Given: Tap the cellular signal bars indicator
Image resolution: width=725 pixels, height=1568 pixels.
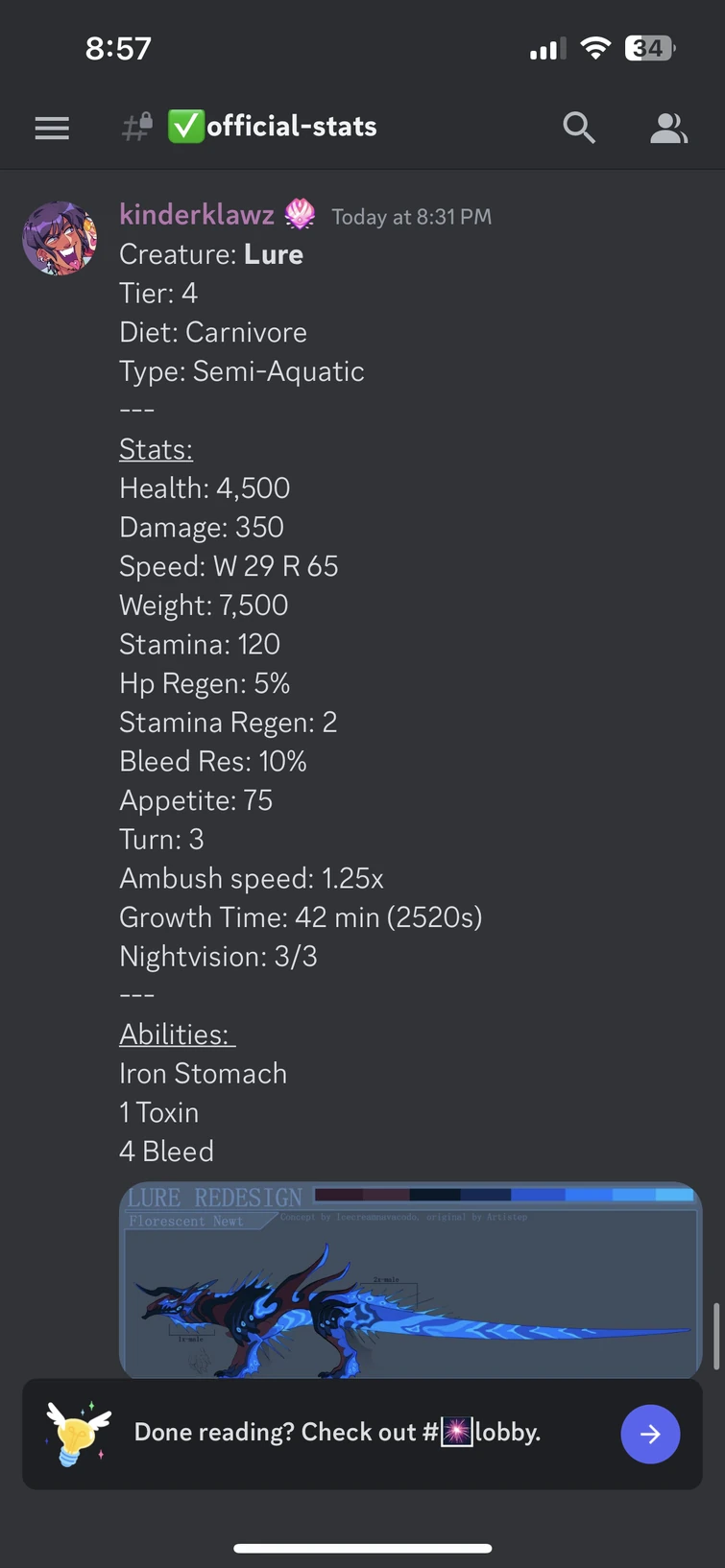Looking at the screenshot, I should pyautogui.click(x=545, y=47).
